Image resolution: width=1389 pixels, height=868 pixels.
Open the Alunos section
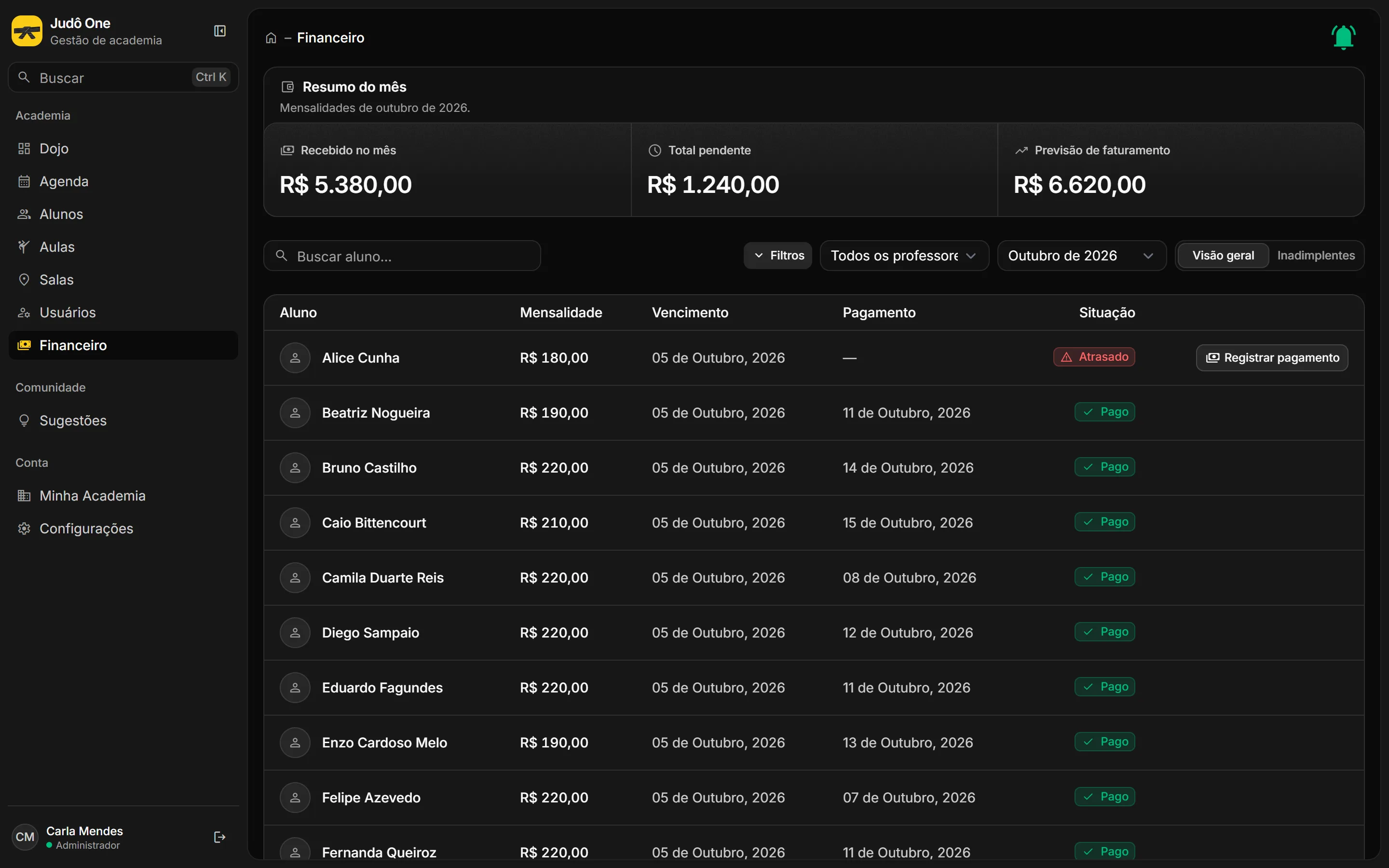(123, 214)
